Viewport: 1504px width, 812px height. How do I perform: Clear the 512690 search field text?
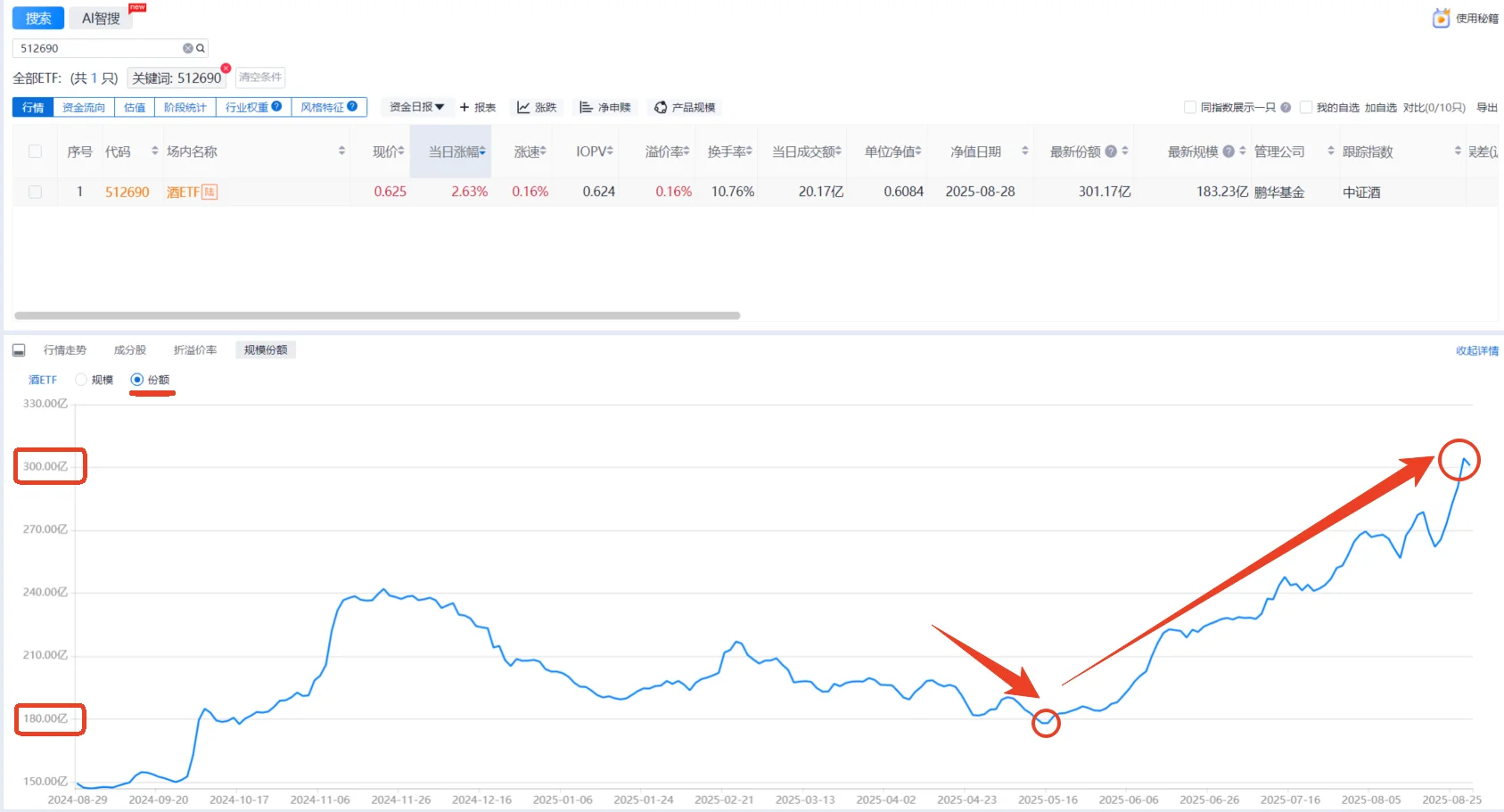187,48
